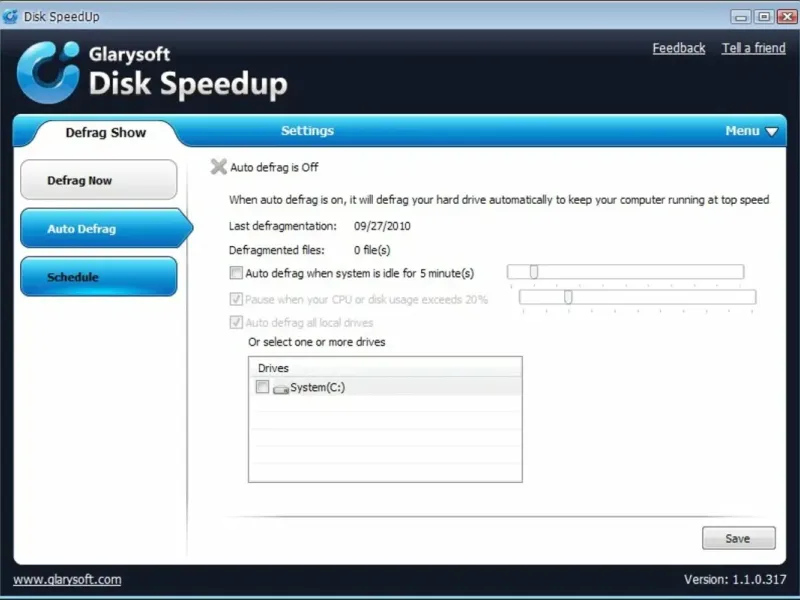Click the last defragmentation date 09/27/2010
This screenshot has height=600, width=800.
(382, 226)
